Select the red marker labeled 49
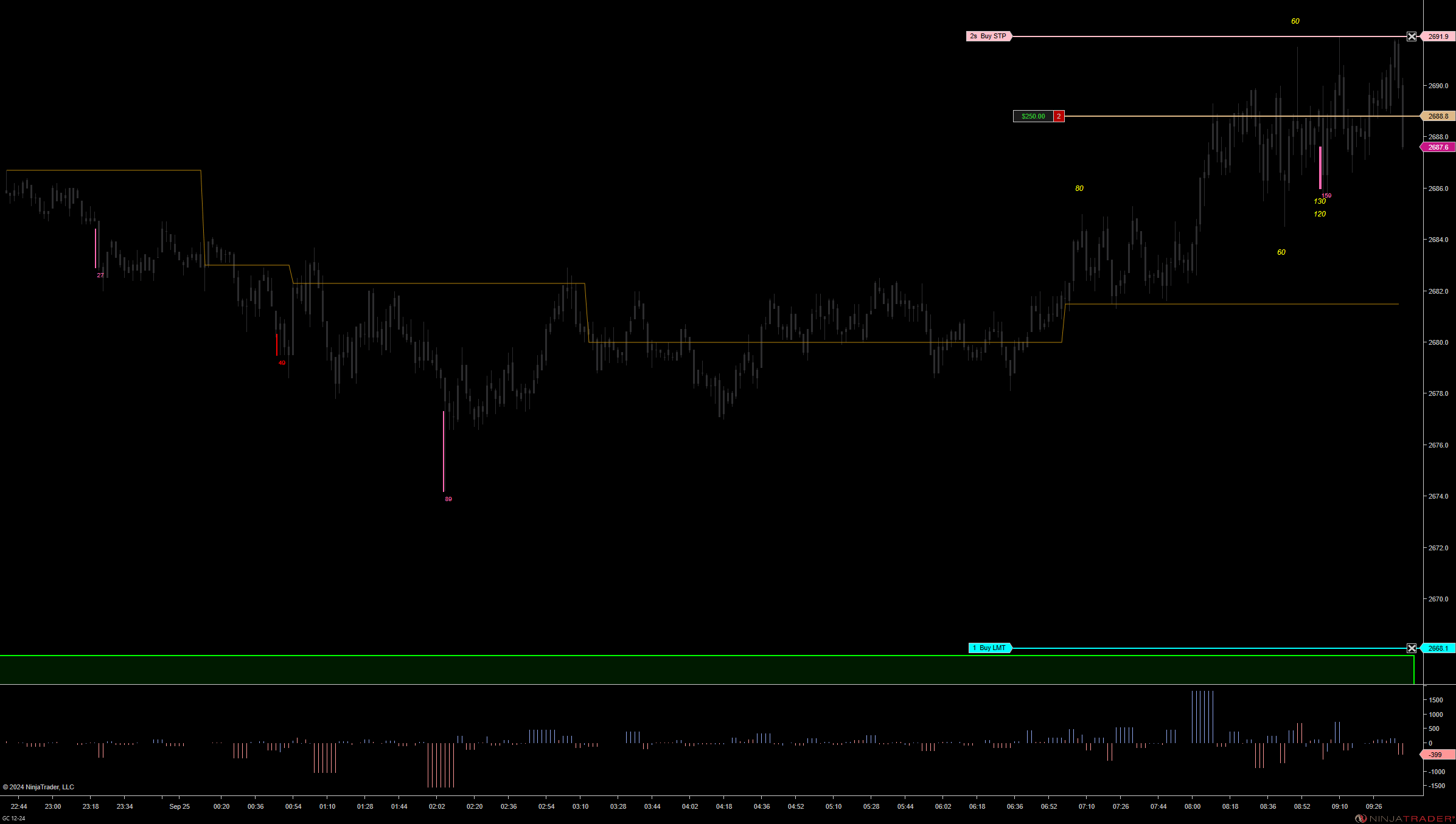Image resolution: width=1456 pixels, height=824 pixels. tap(277, 345)
